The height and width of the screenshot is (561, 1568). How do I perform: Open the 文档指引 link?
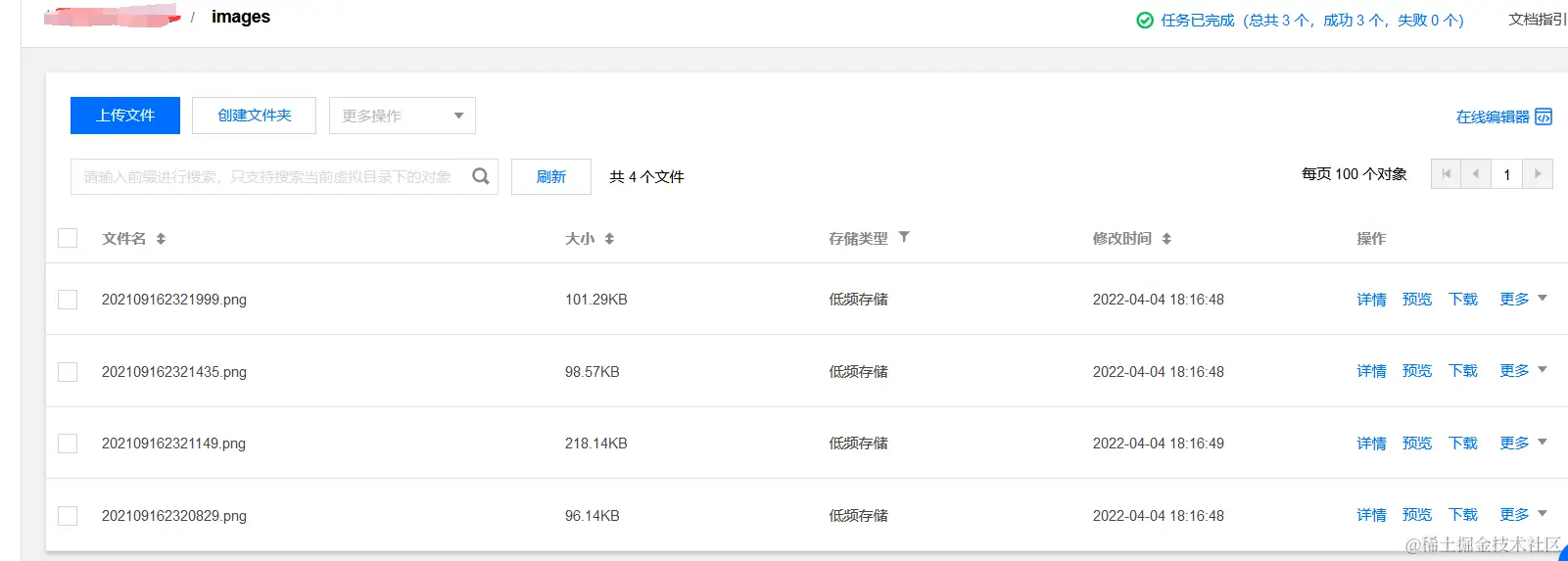(1538, 20)
